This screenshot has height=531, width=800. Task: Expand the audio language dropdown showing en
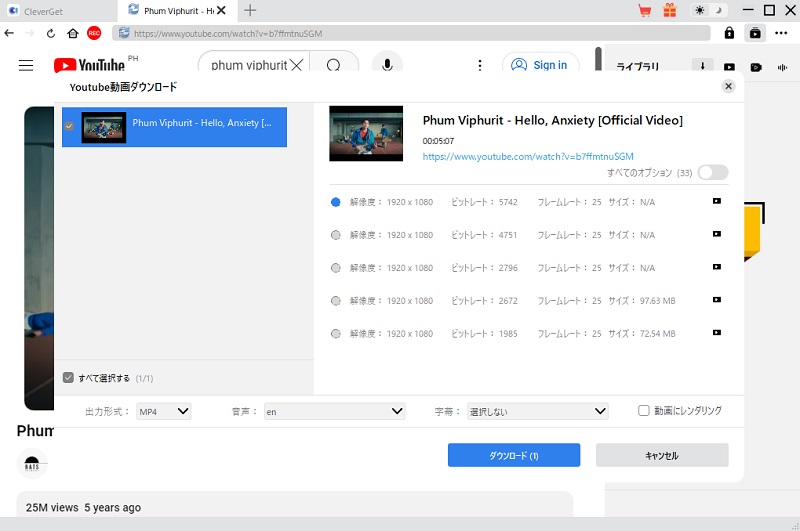(333, 411)
